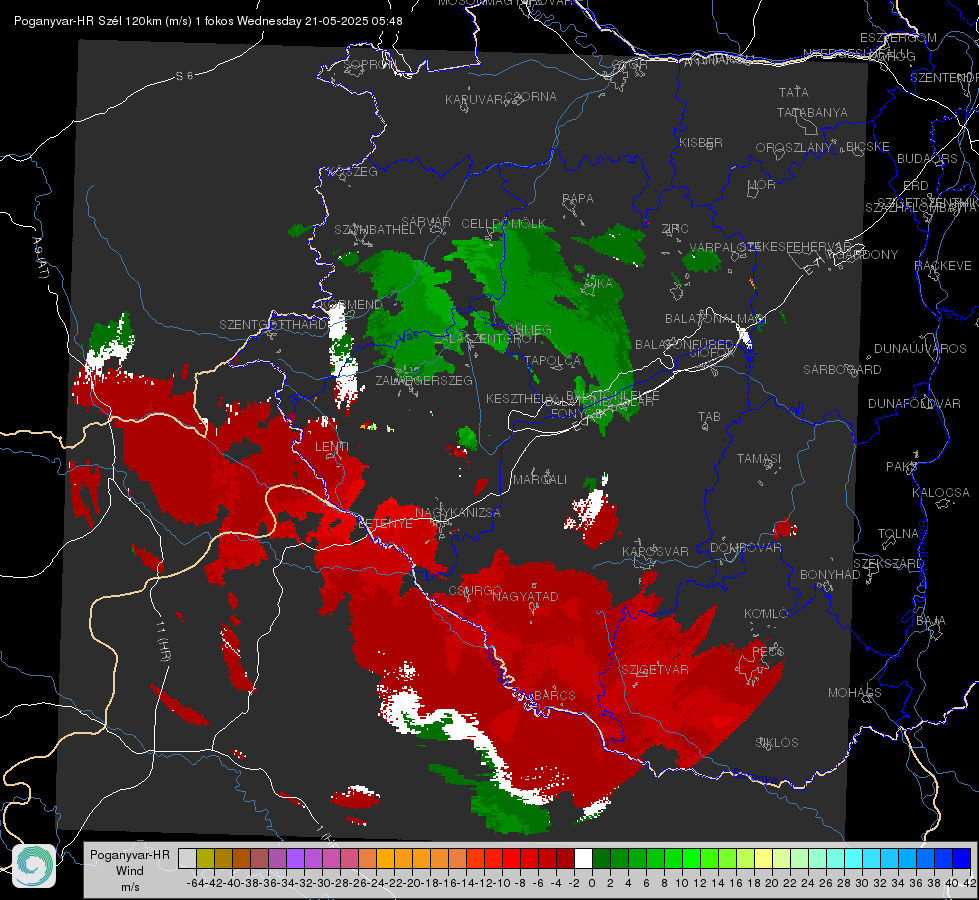The height and width of the screenshot is (900, 979).
Task: Click the ZIRC town label
Action: 675,229
